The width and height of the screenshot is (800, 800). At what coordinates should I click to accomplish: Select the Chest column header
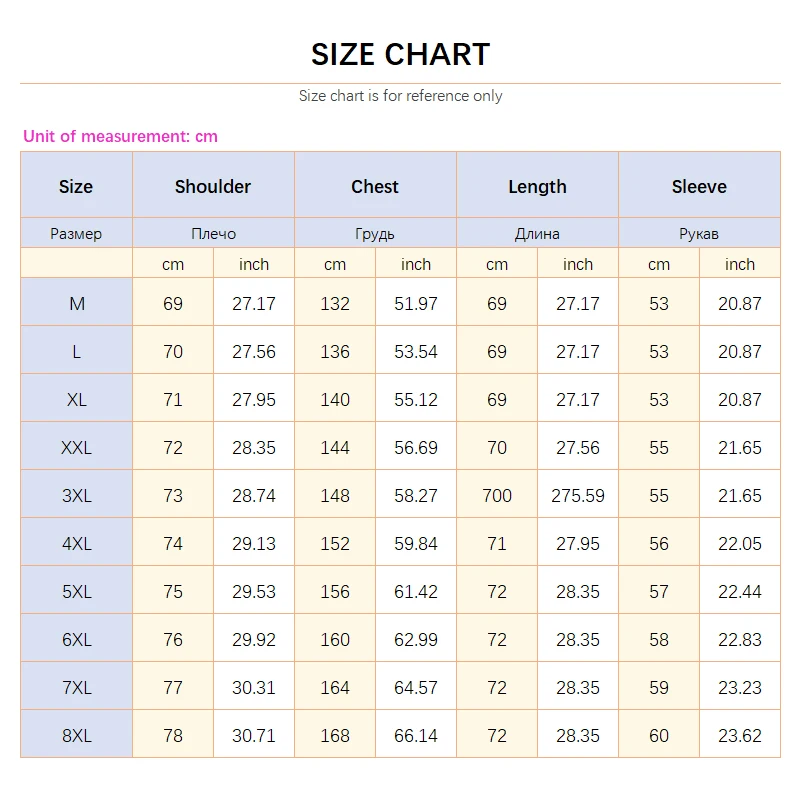coord(375,186)
